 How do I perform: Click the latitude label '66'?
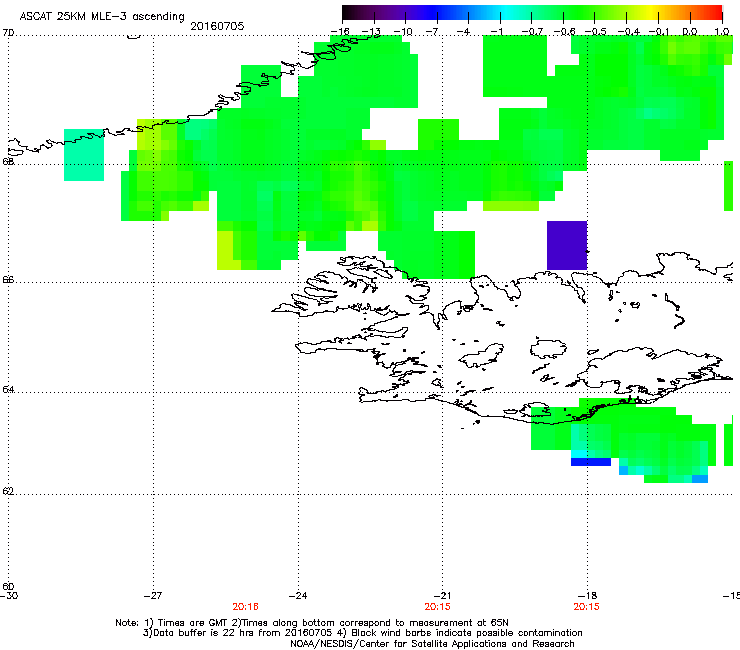click(8, 279)
